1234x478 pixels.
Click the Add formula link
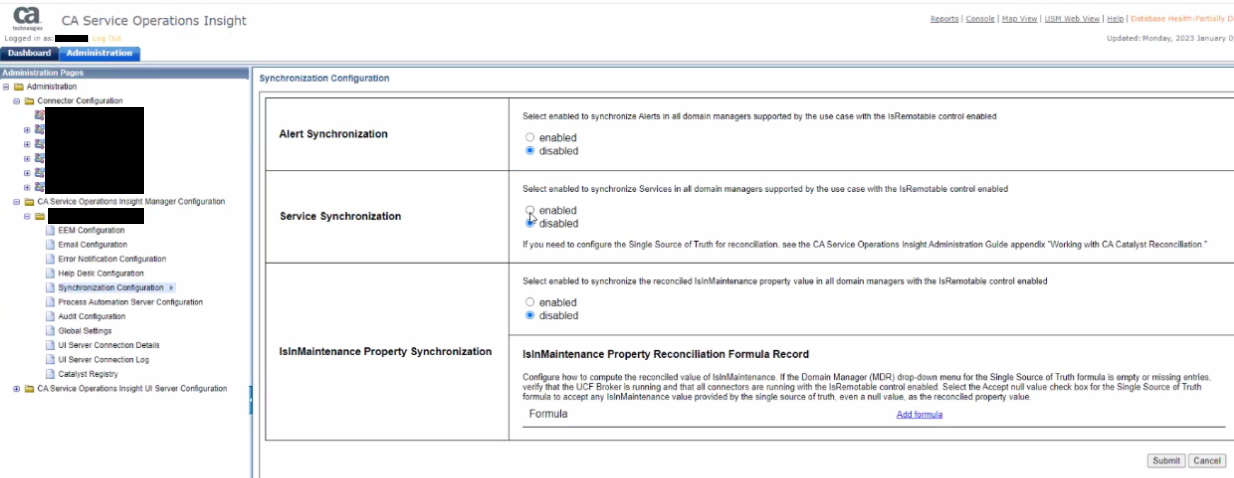pyautogui.click(x=919, y=414)
